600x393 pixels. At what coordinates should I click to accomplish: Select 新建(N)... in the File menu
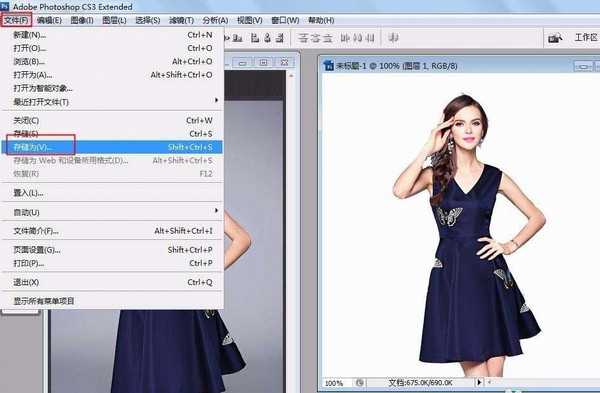pos(111,35)
